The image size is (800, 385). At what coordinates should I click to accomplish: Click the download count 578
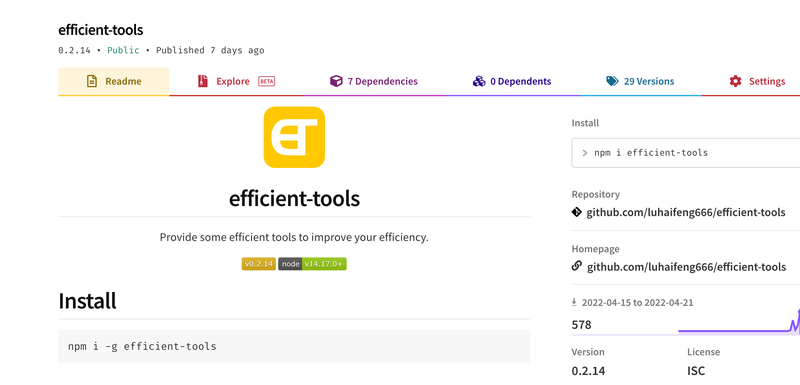(582, 325)
